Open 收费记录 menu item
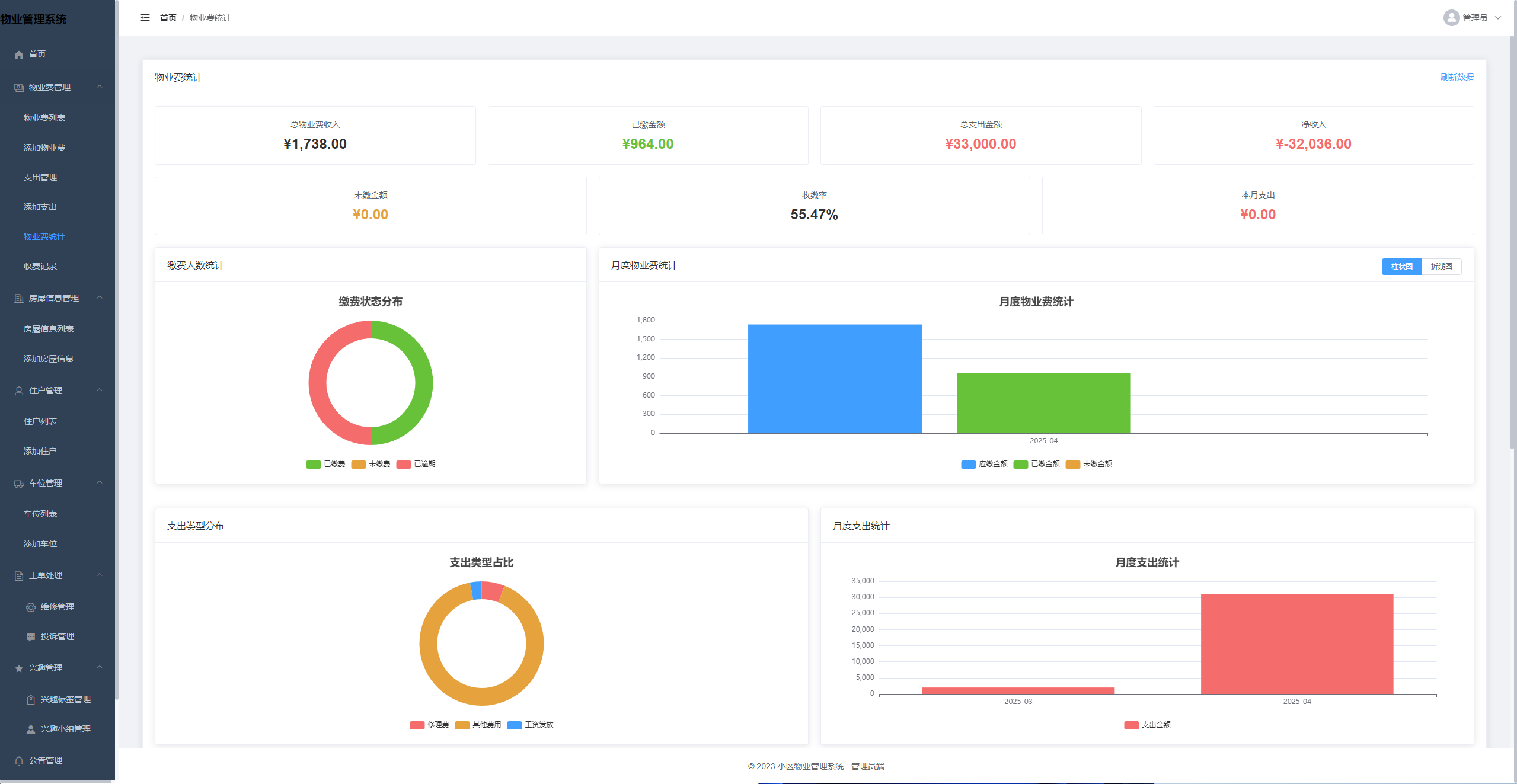Image resolution: width=1517 pixels, height=784 pixels. (40, 266)
